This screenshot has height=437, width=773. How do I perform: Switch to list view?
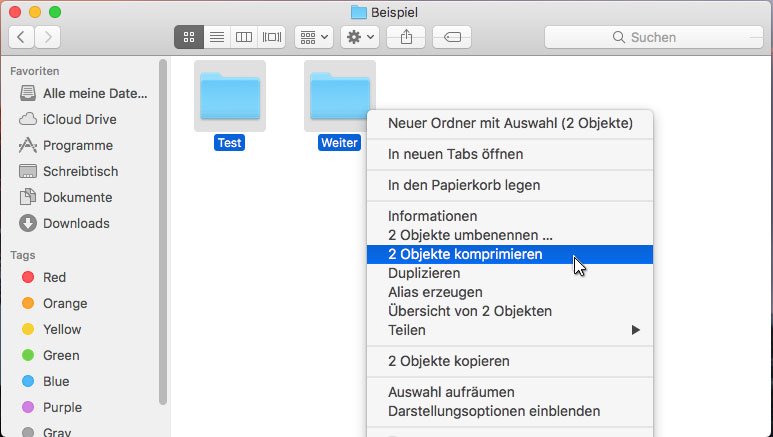click(x=217, y=37)
